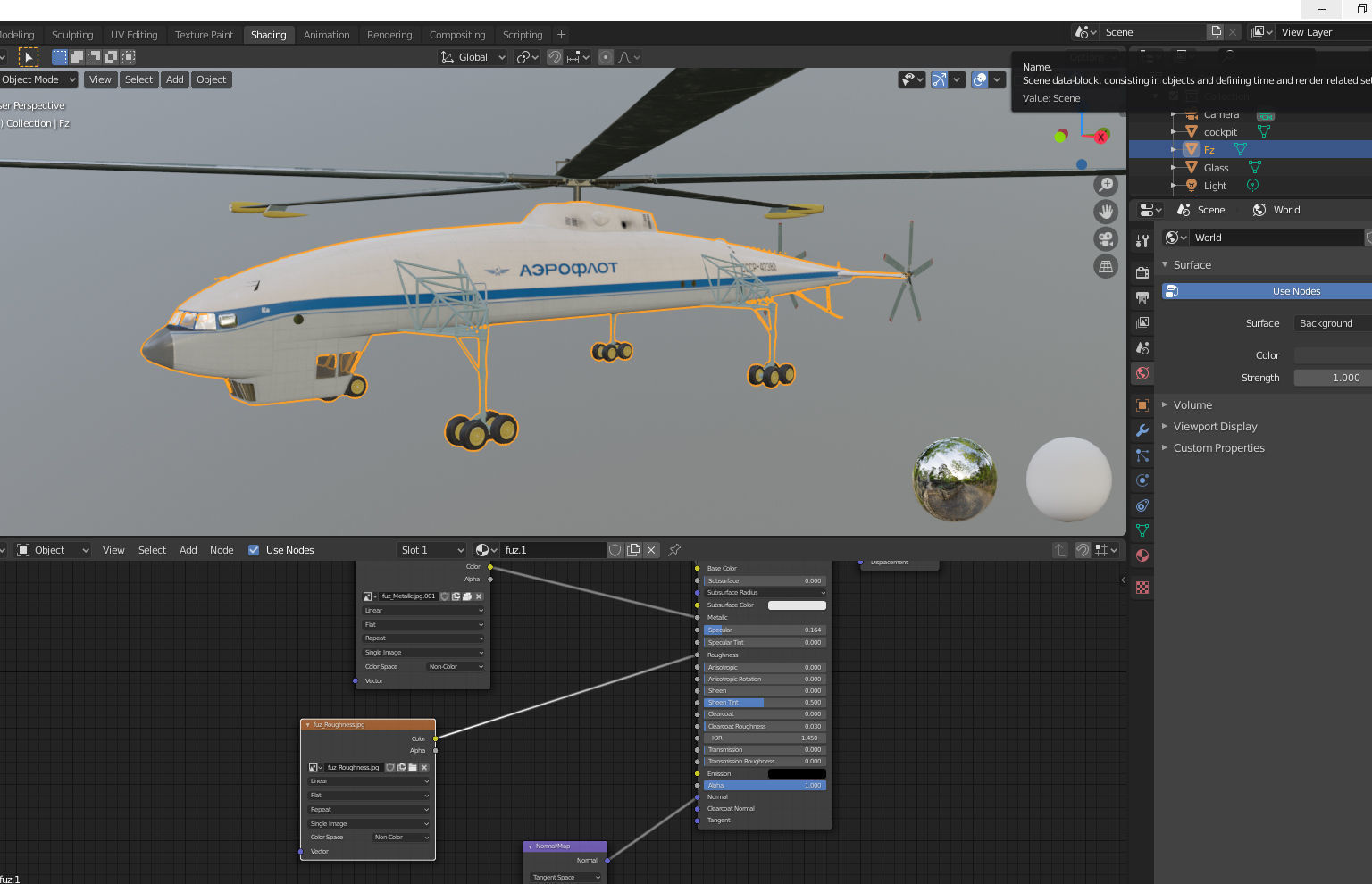Image resolution: width=1372 pixels, height=884 pixels.
Task: Expand the cockpit object in outliner
Action: point(1174,132)
